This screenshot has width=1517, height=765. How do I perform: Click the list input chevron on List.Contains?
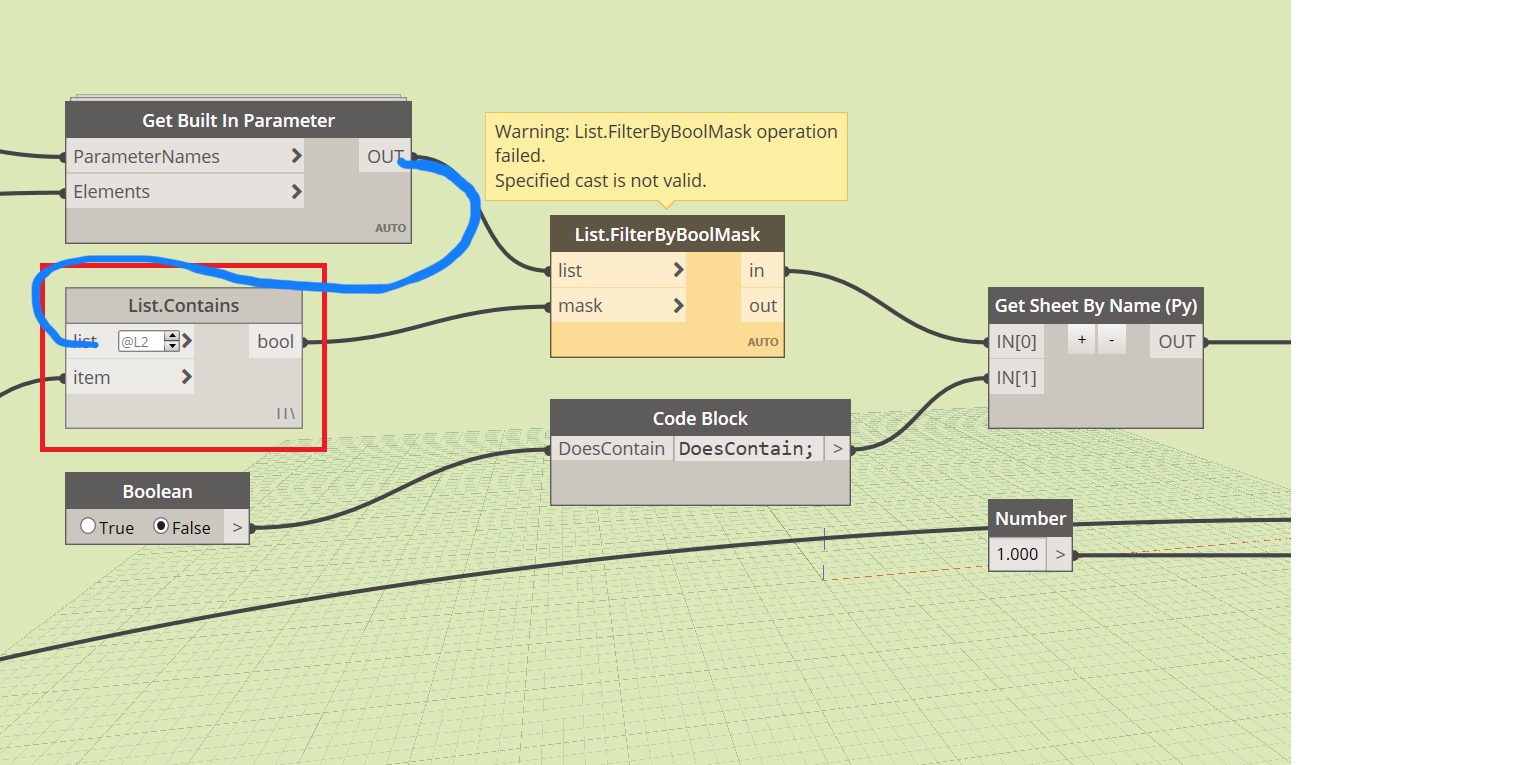[x=187, y=341]
